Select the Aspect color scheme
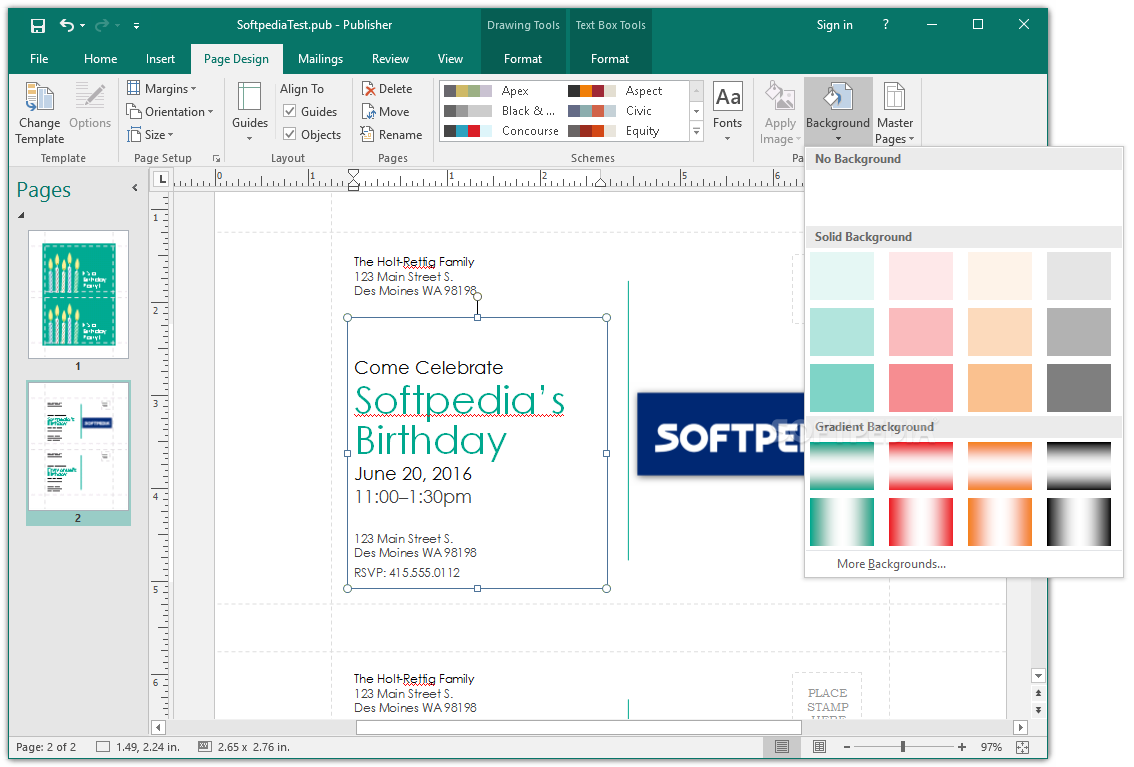Viewport: 1134px width, 767px height. point(626,91)
